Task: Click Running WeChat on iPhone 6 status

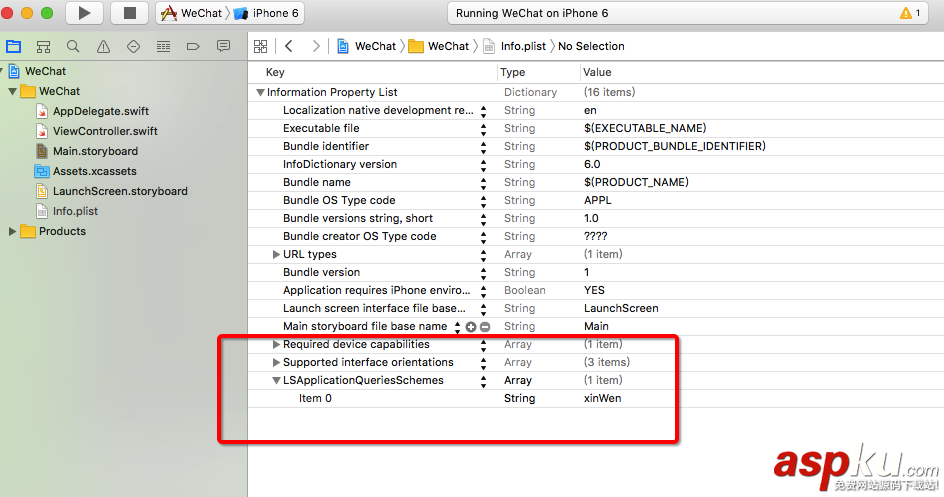Action: 532,13
